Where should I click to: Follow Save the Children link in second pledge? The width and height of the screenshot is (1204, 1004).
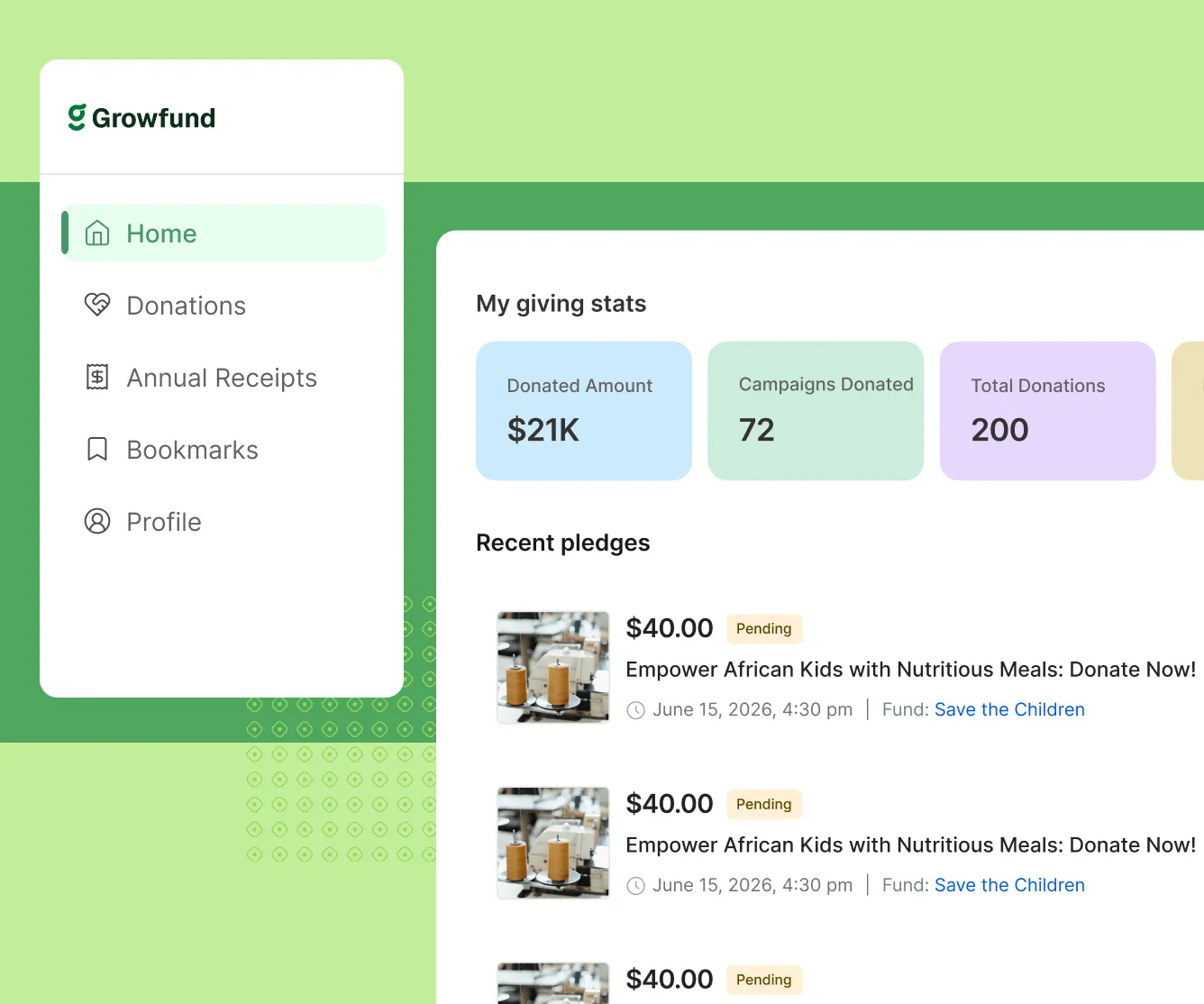tap(1009, 885)
